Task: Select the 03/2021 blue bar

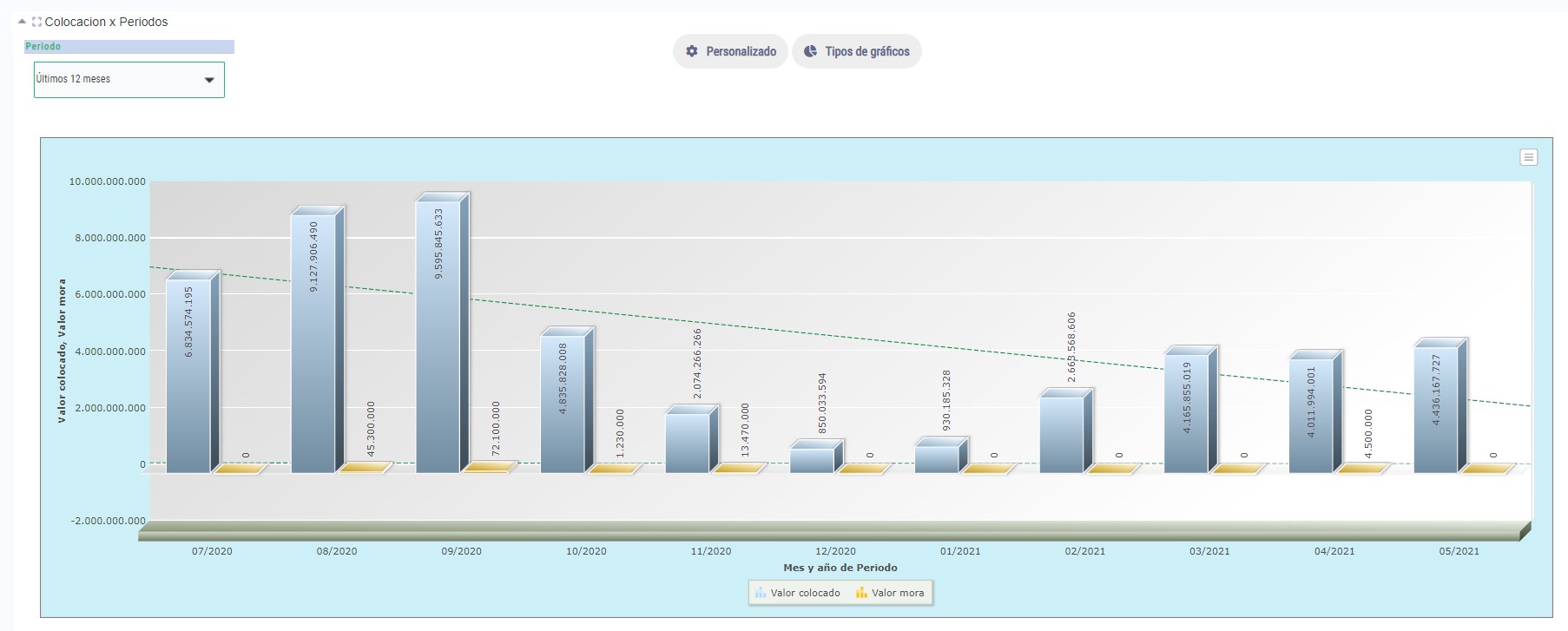Action: (x=1186, y=413)
